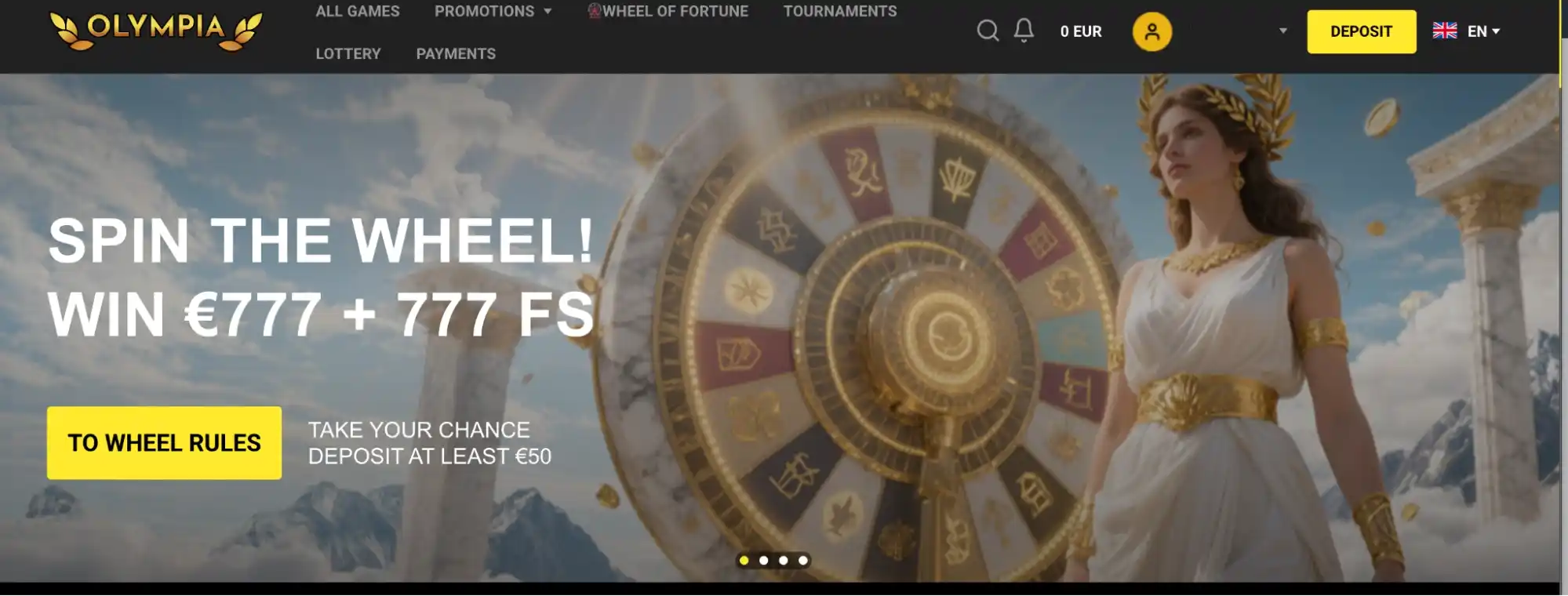Select the third carousel dot

click(x=783, y=560)
